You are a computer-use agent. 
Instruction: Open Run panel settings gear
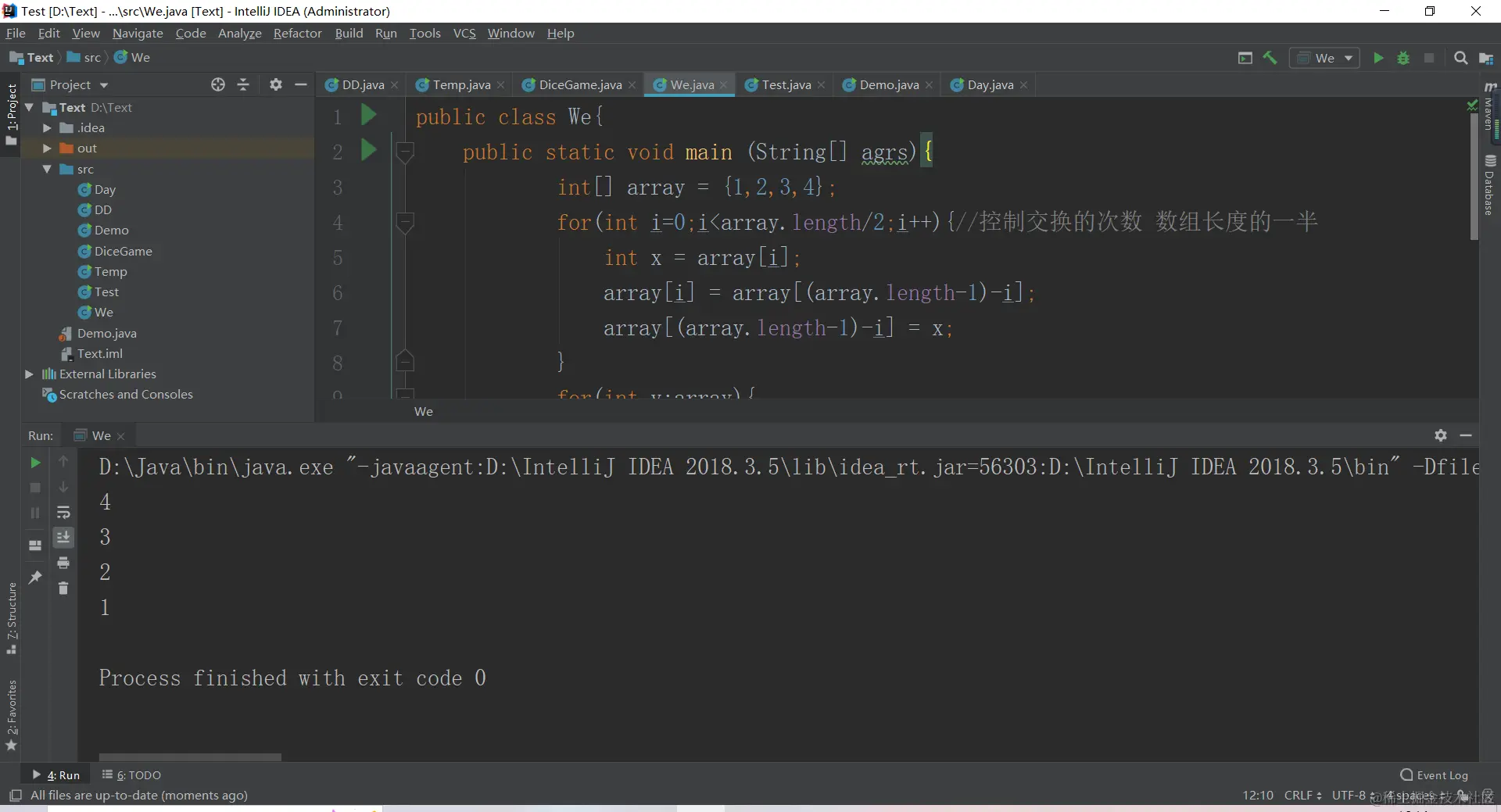(x=1441, y=435)
